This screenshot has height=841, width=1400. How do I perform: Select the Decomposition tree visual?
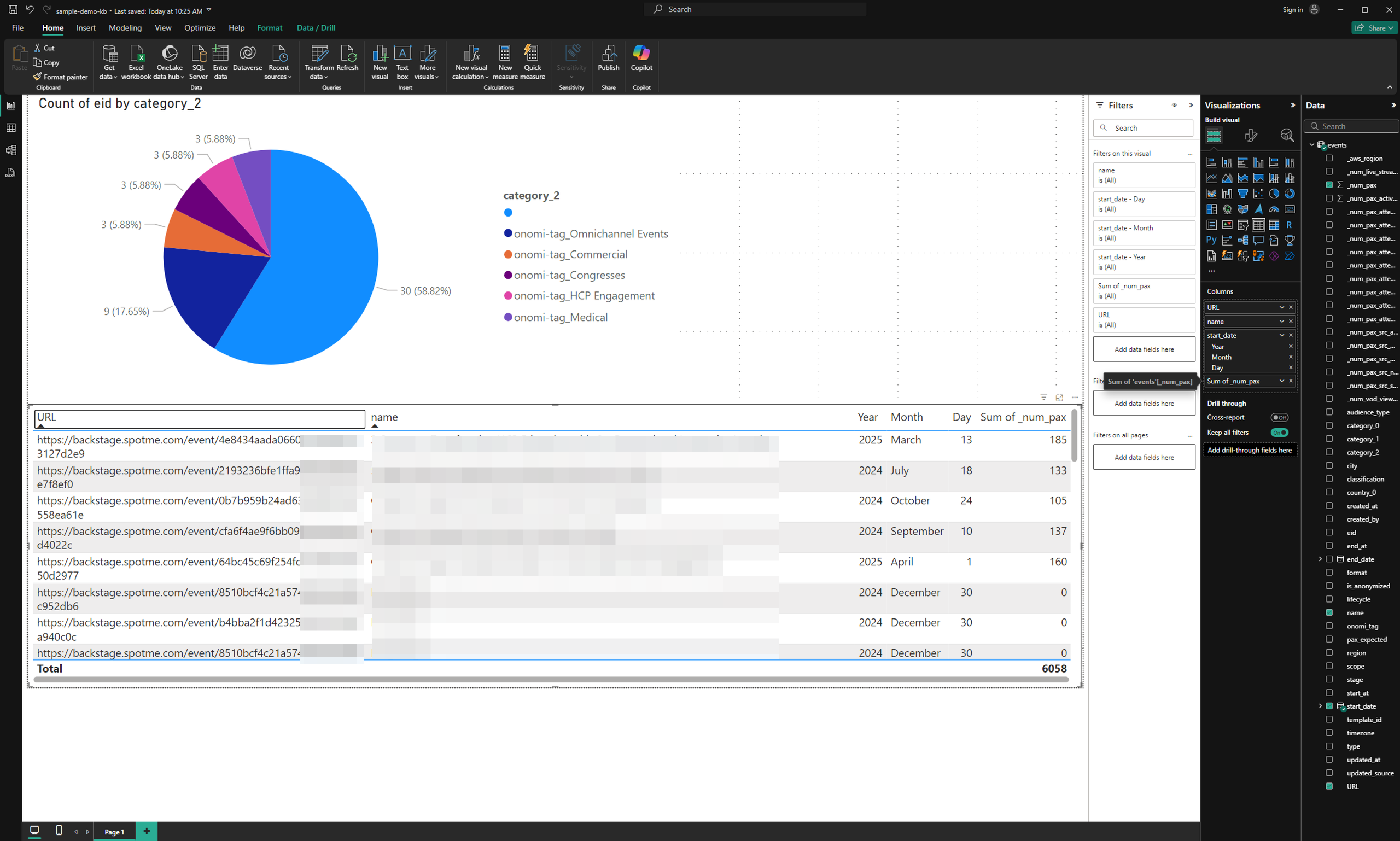tap(1242, 240)
